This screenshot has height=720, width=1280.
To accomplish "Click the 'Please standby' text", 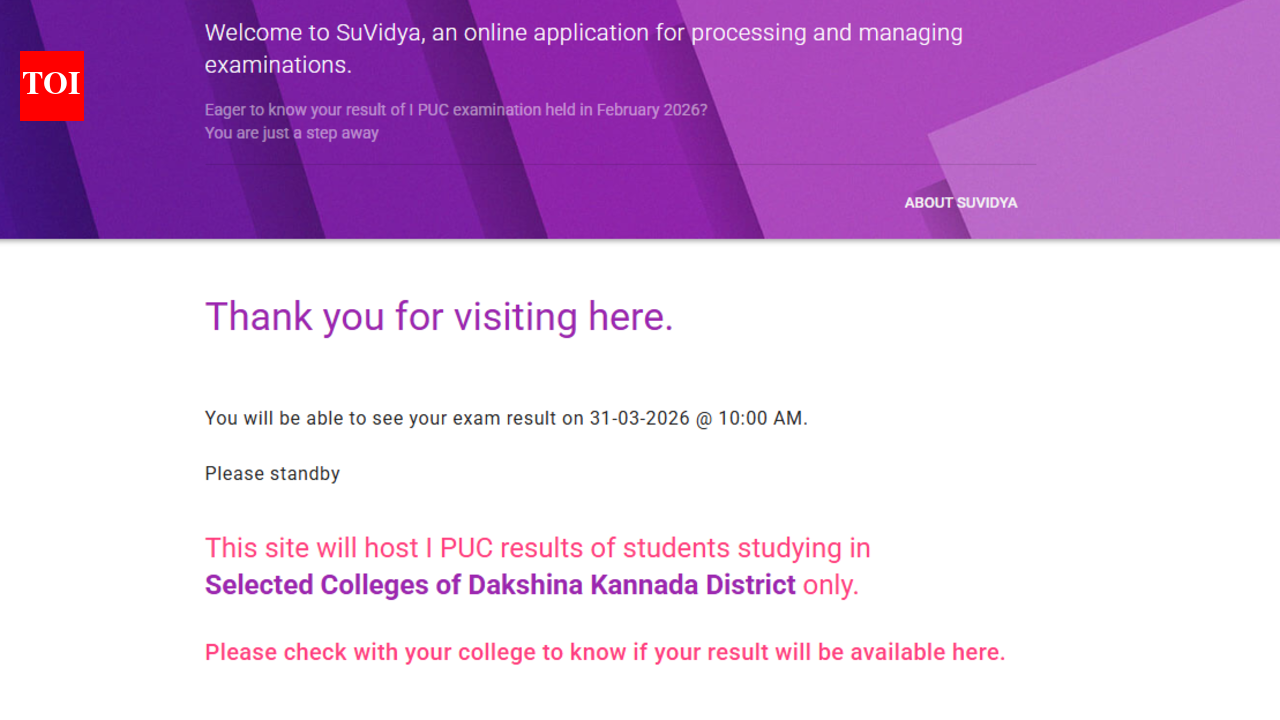I will point(272,473).
